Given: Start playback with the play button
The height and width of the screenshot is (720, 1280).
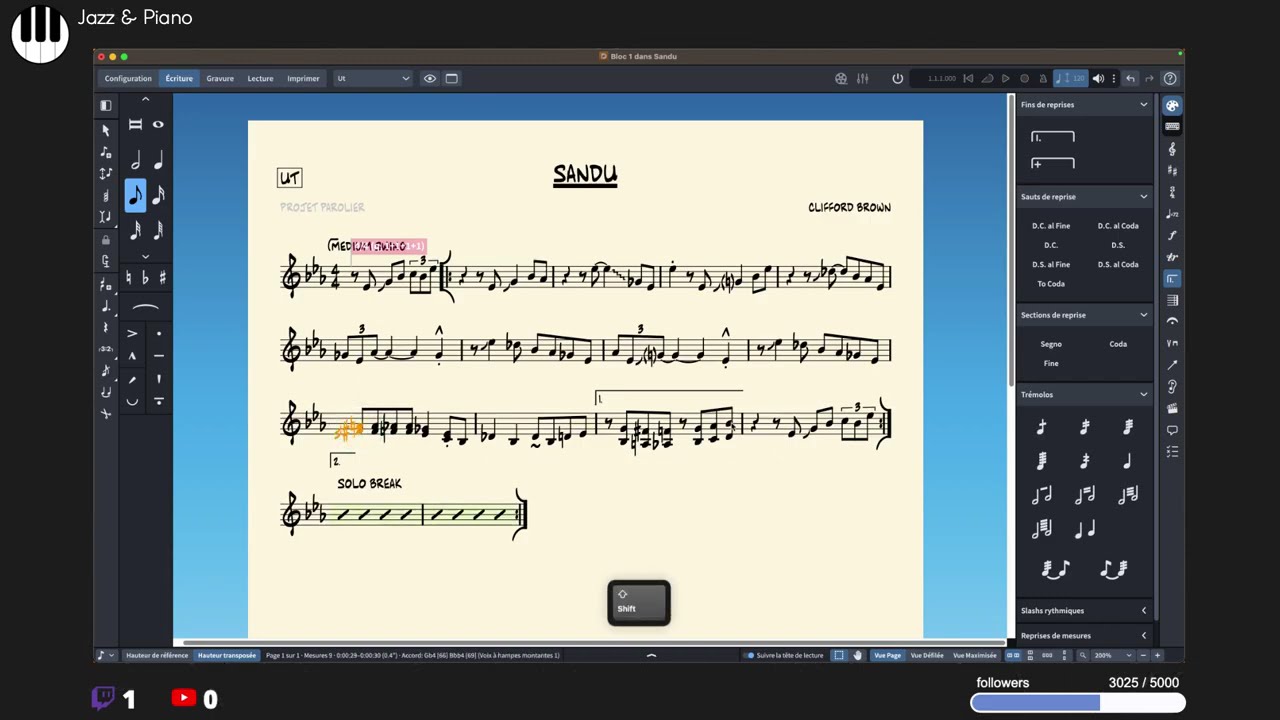Looking at the screenshot, I should [x=1006, y=78].
